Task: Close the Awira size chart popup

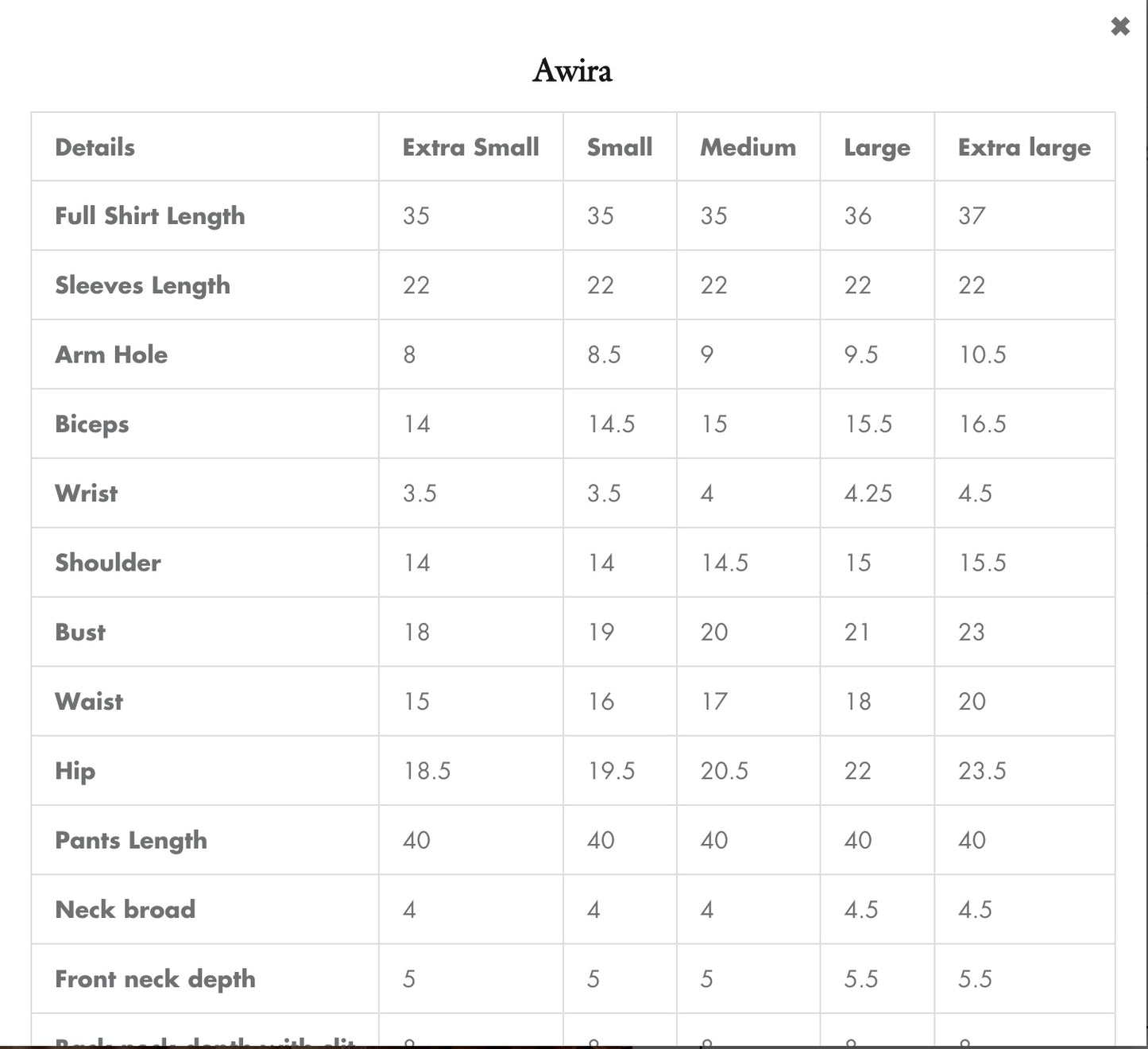Action: (1120, 27)
